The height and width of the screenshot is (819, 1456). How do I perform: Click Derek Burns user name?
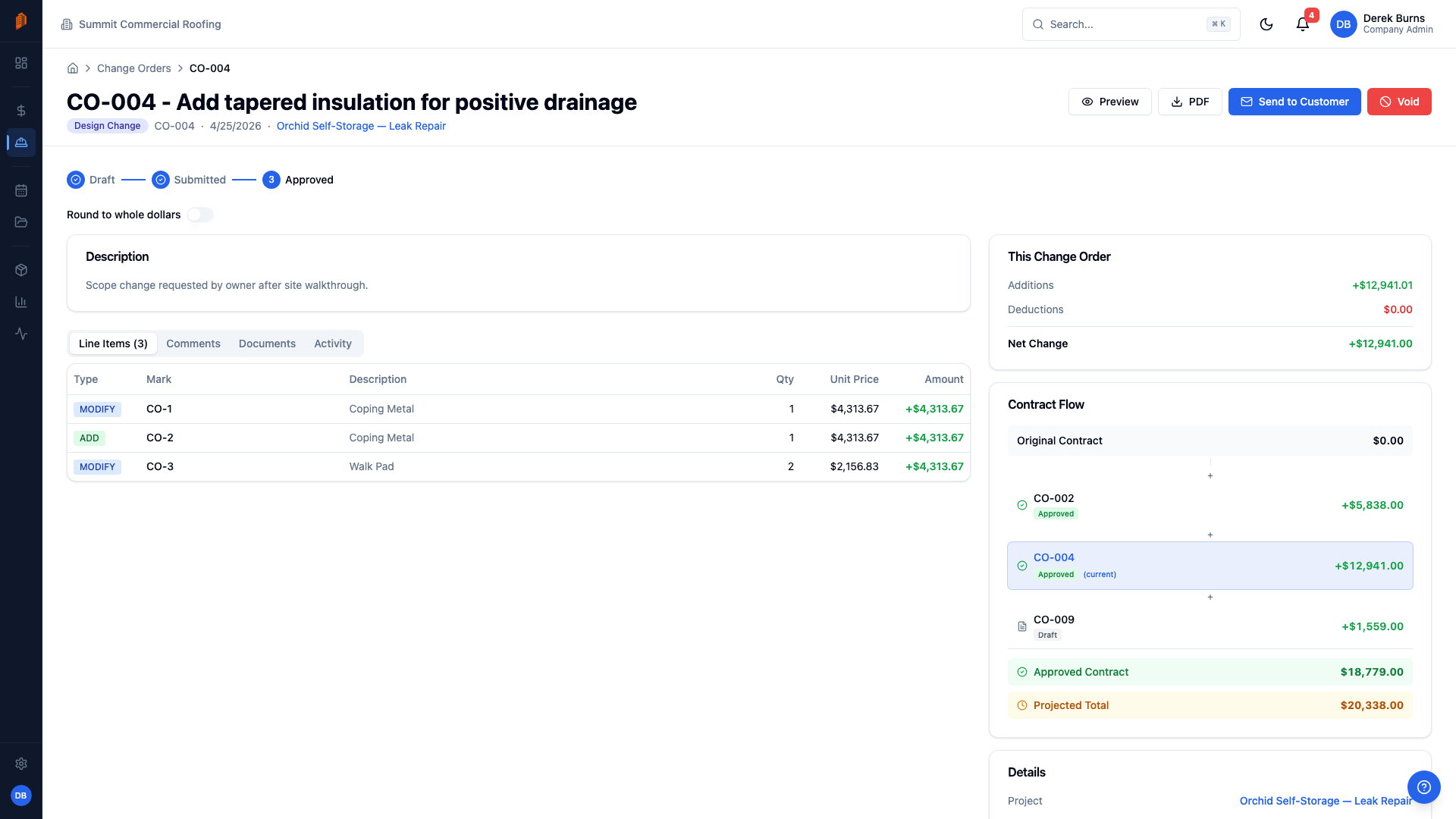click(1394, 18)
